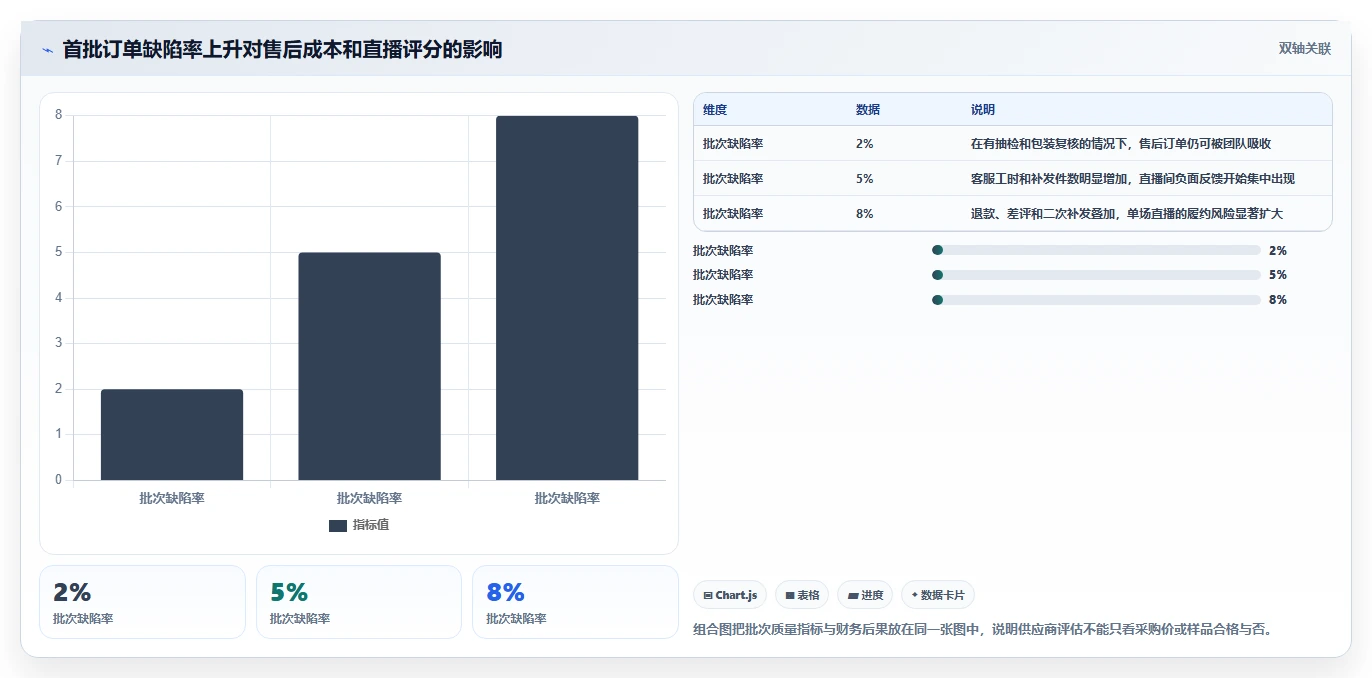The image size is (1372, 678).
Task: Click the 8% progress bar
Action: point(1096,300)
